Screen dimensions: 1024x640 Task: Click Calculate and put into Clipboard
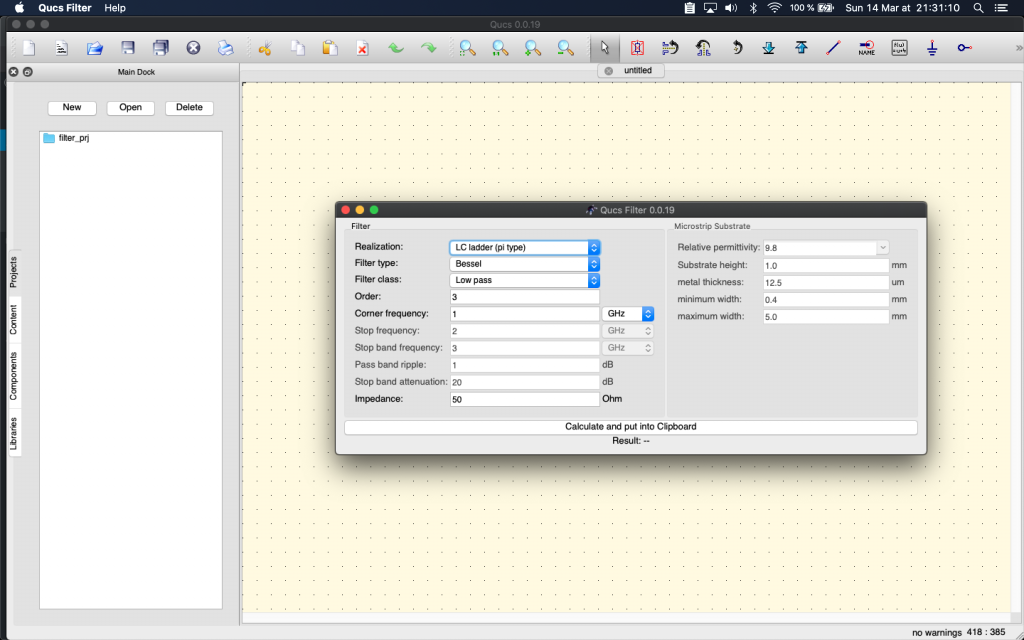point(631,427)
